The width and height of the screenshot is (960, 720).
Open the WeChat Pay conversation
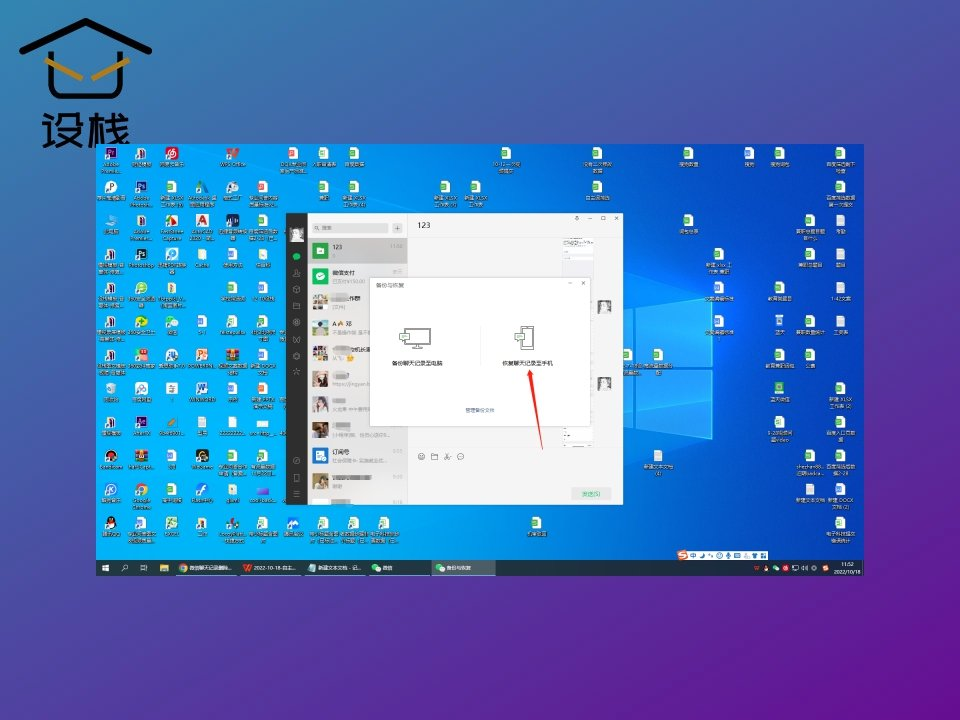coord(356,274)
